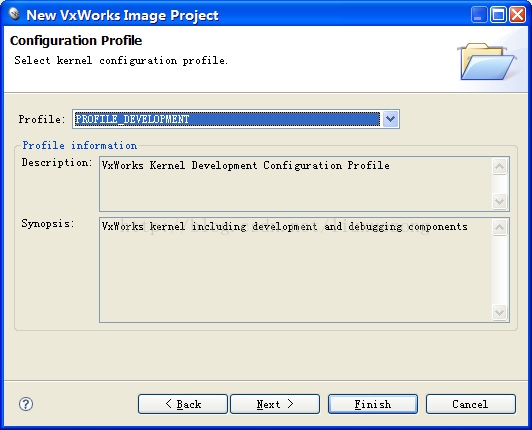Click the folder wizard banner image

(487, 61)
